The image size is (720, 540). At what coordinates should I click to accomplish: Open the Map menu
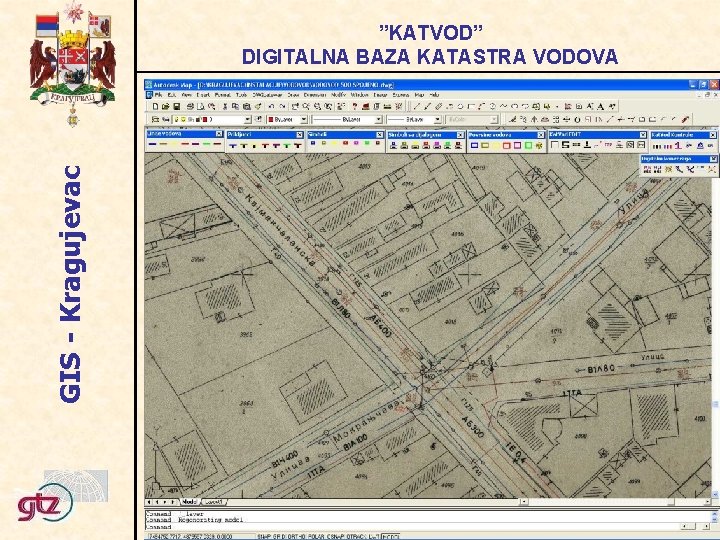(x=419, y=95)
